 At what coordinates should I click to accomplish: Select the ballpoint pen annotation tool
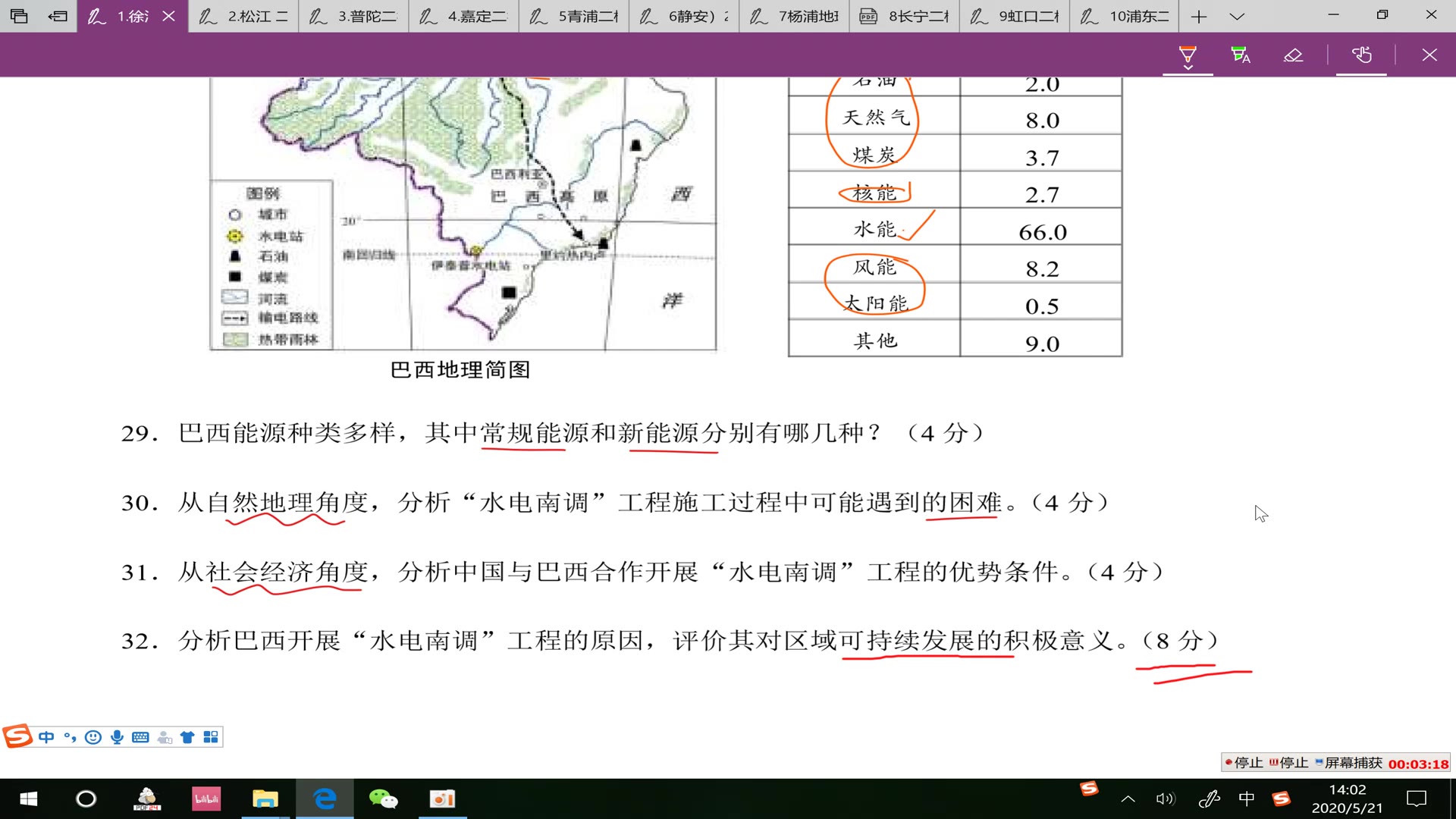(x=1188, y=52)
